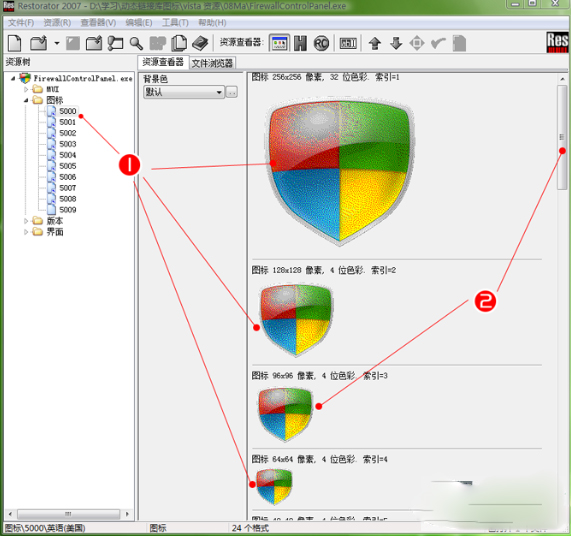Viewport: 571px width, 536px height.
Task: Expand the 版本 folder in resource tree
Action: 26,221
